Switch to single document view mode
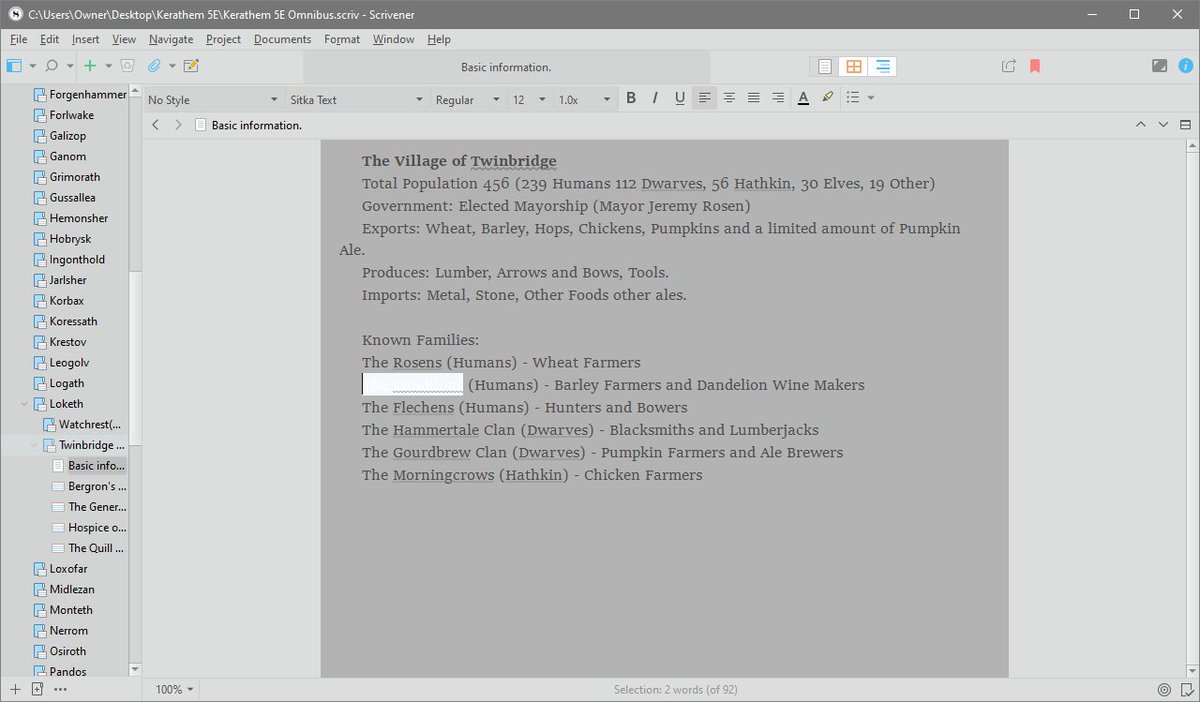The height and width of the screenshot is (702, 1200). point(825,66)
